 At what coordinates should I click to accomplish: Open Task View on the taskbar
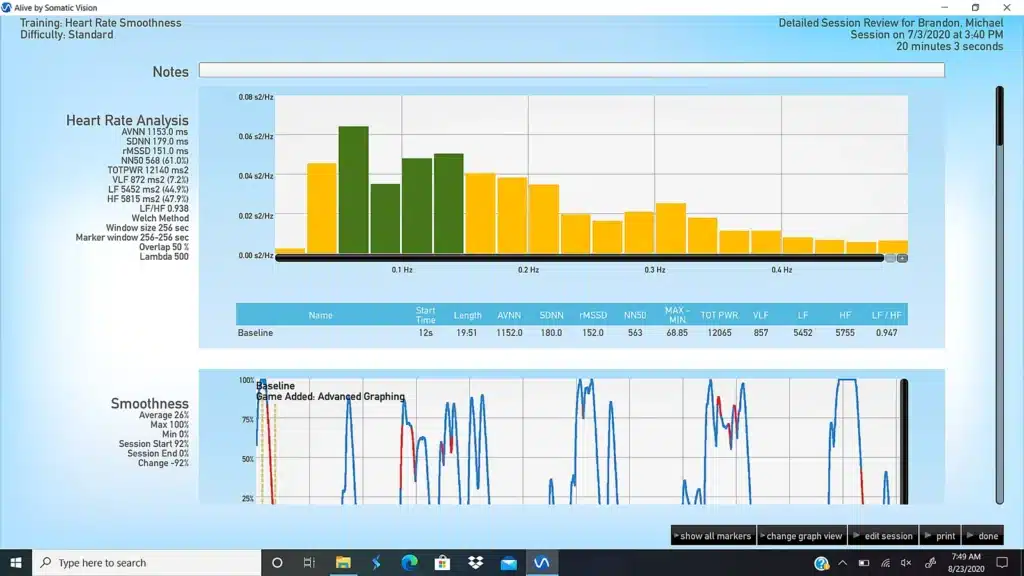coord(309,562)
